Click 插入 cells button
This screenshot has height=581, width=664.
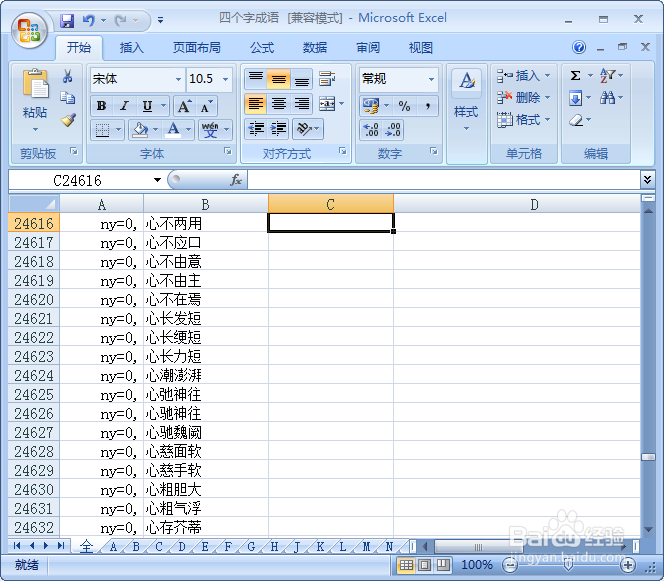pos(523,76)
